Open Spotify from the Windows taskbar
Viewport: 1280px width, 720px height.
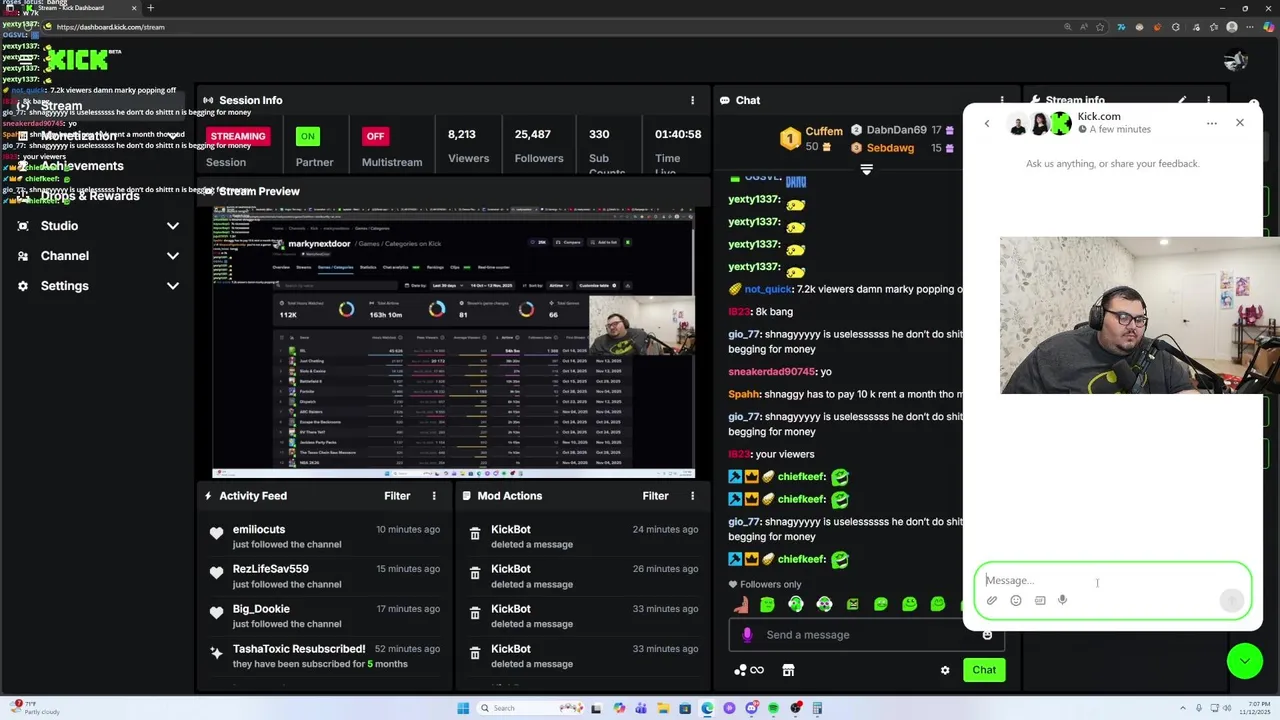(774, 708)
